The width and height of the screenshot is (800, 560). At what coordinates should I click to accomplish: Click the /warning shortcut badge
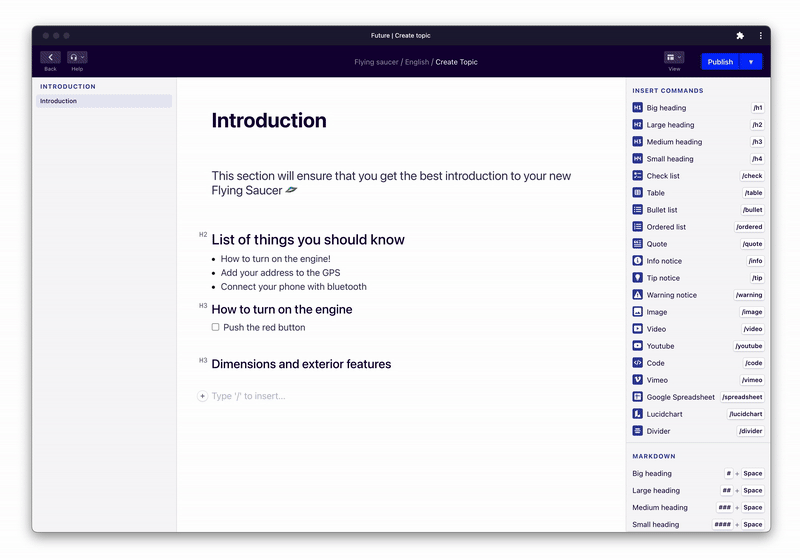click(749, 294)
